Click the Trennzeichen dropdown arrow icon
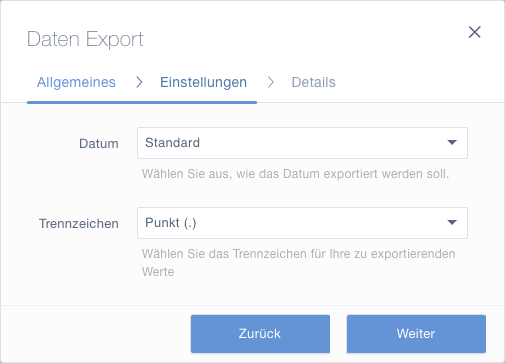Screen dimensions: 505x363 point(452,222)
